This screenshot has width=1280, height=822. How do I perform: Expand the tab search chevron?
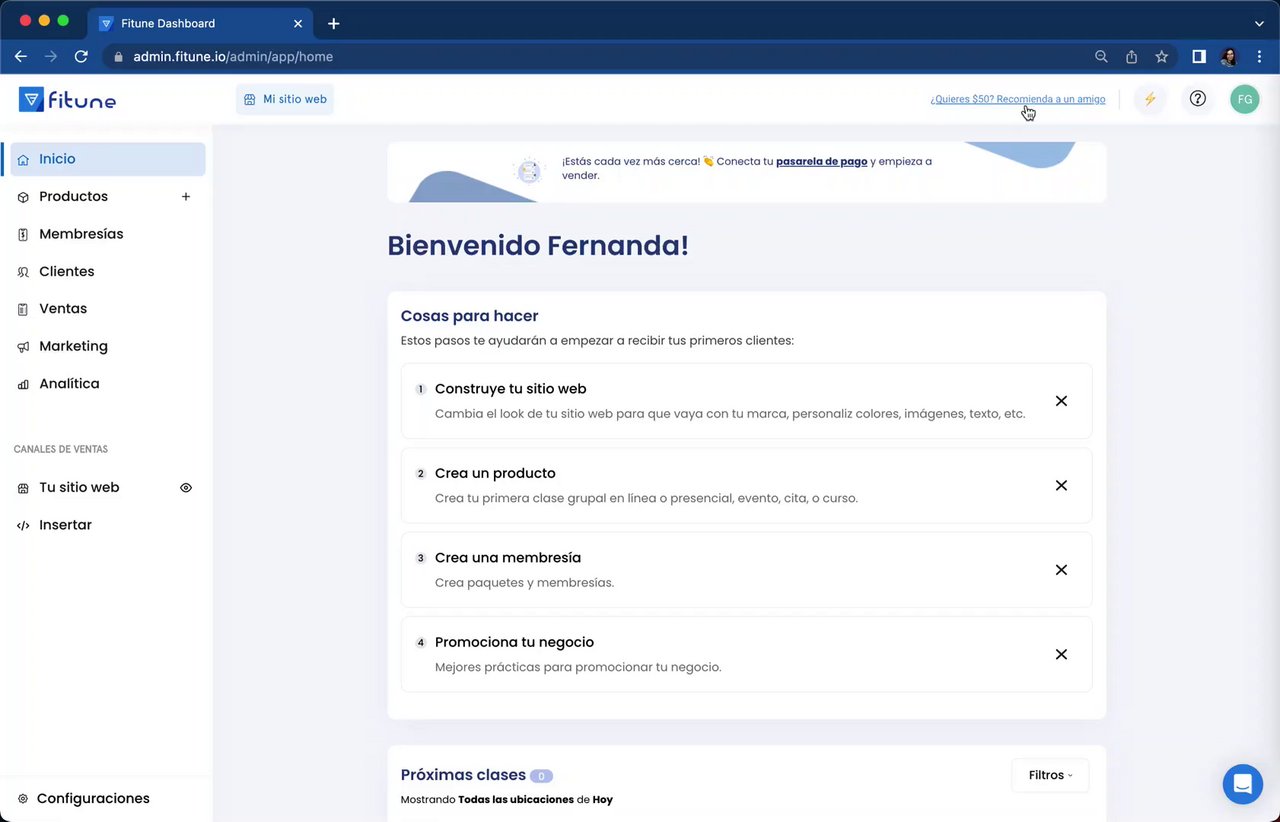(1259, 23)
